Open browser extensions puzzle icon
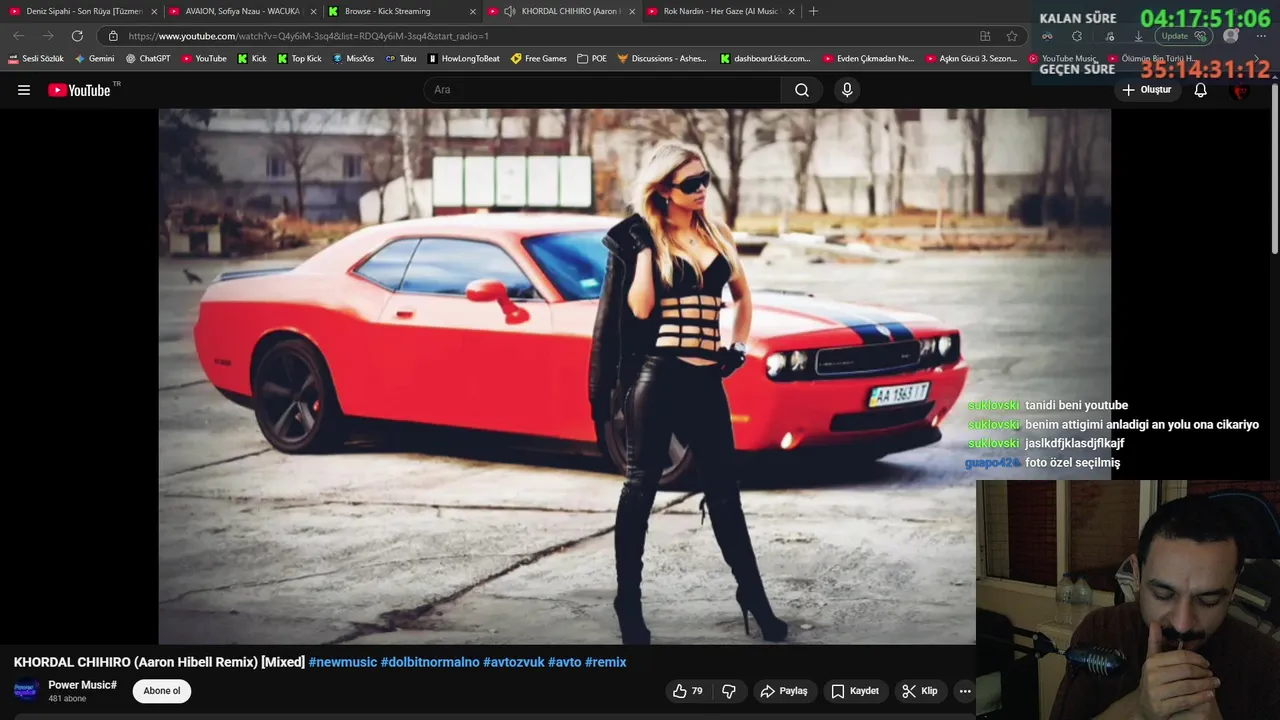1280x720 pixels. [x=1077, y=36]
